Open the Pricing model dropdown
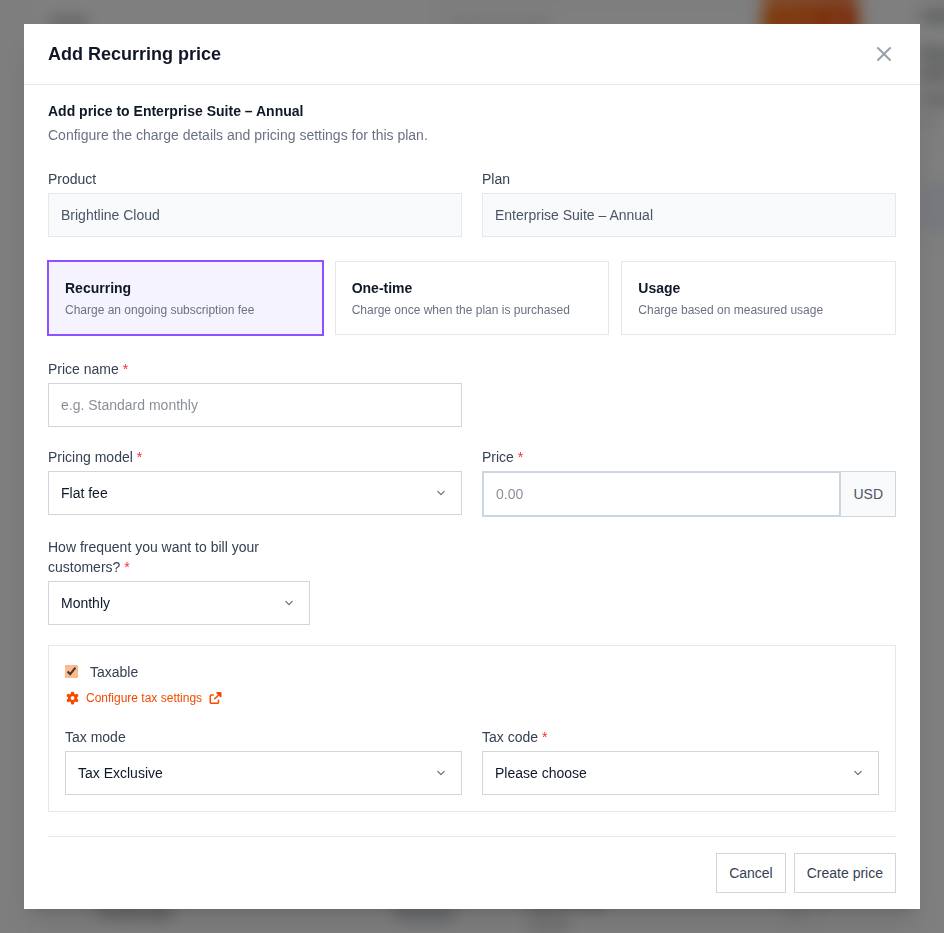 (x=255, y=493)
